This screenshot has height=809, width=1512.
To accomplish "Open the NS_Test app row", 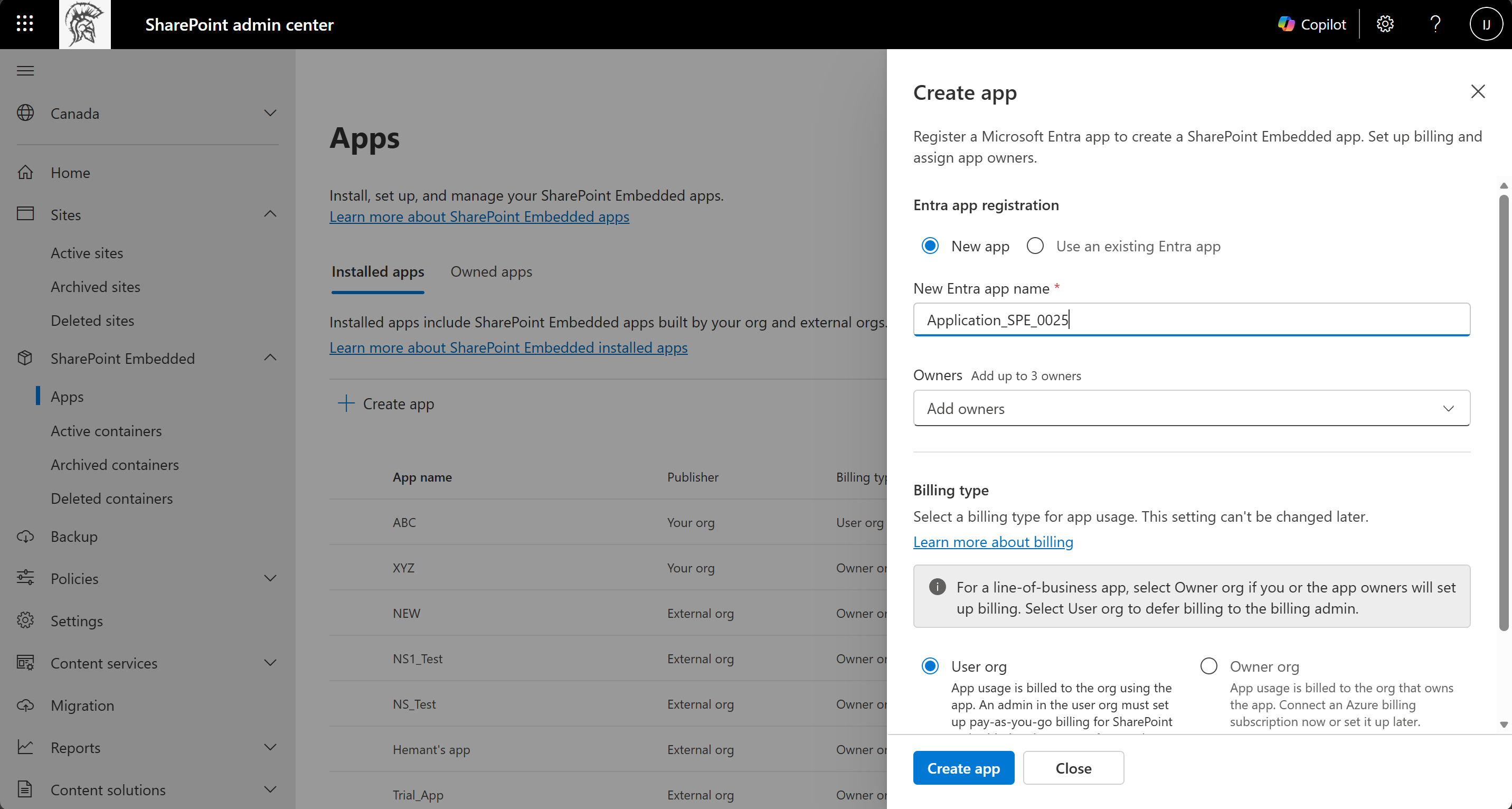I will (608, 704).
